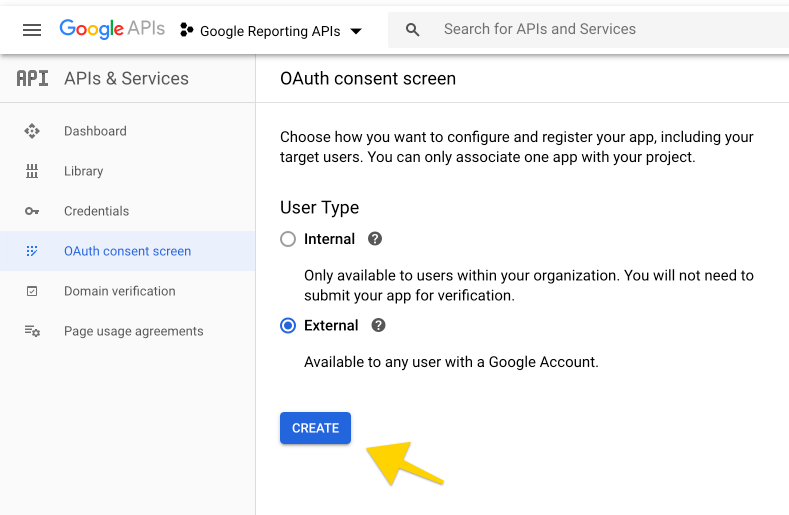Open Page usage agreements in the sidebar
This screenshot has width=789, height=515.
pyautogui.click(x=127, y=331)
